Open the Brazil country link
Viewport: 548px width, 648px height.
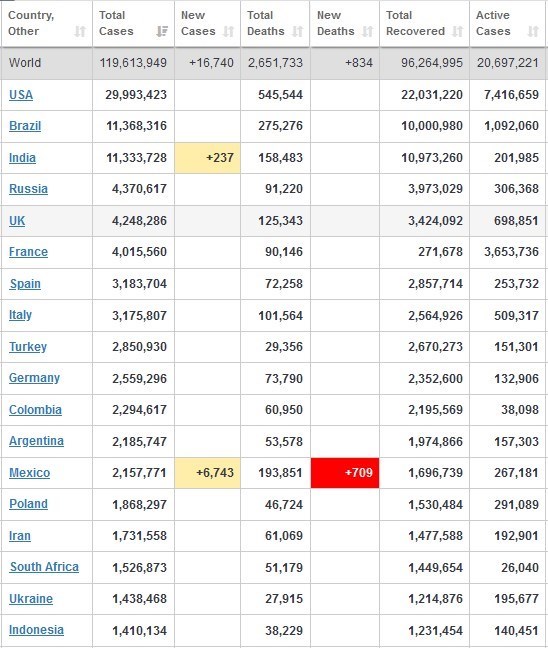(25, 126)
